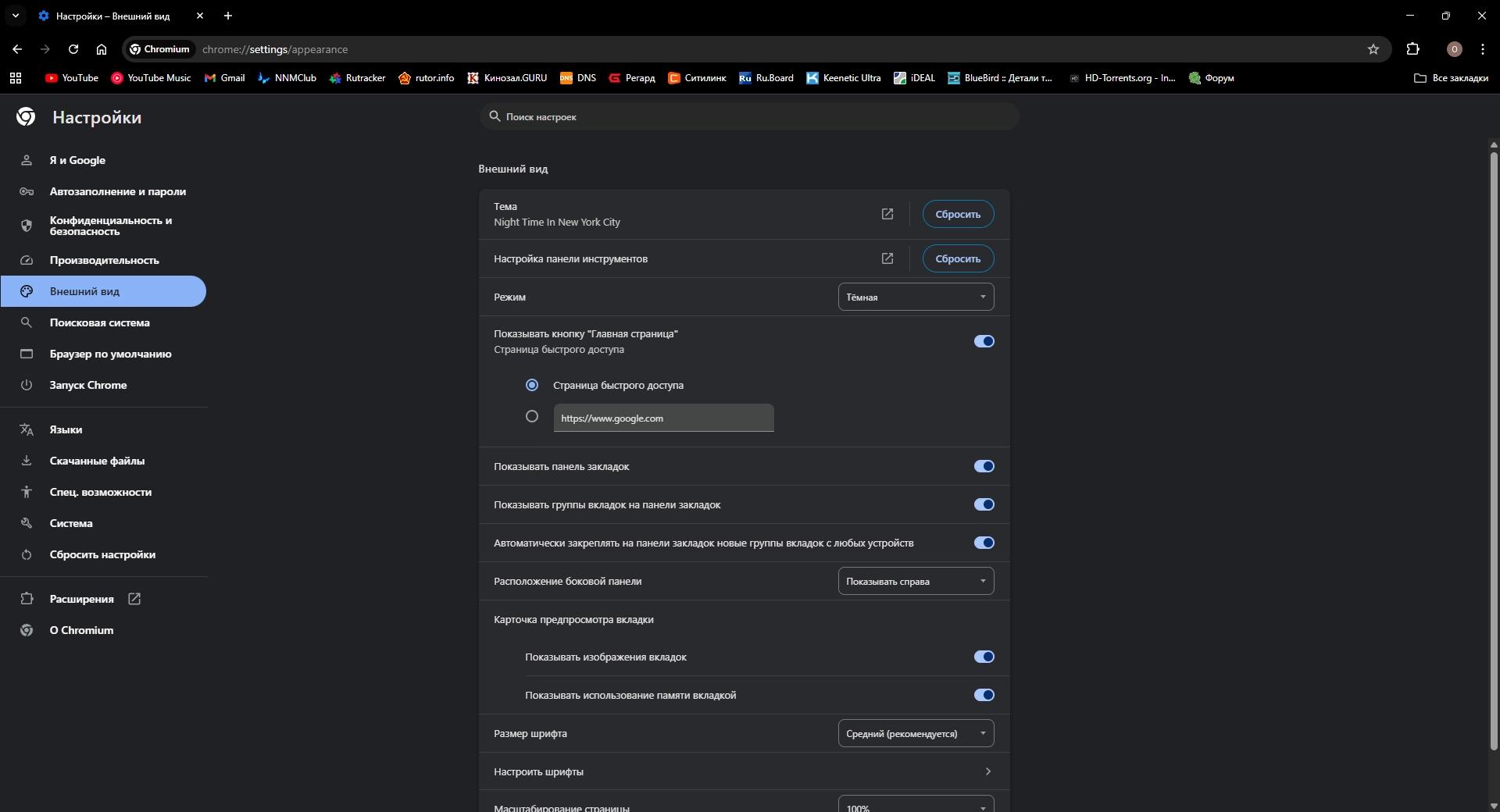Click the 'Поиск настроек' search field
The height and width of the screenshot is (812, 1500).
pyautogui.click(x=750, y=117)
